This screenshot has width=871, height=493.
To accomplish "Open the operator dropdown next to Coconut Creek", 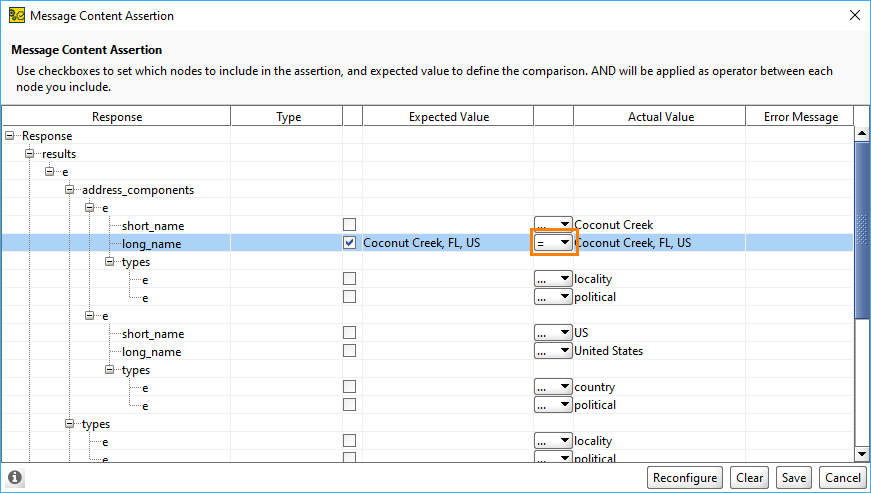I will [x=553, y=225].
